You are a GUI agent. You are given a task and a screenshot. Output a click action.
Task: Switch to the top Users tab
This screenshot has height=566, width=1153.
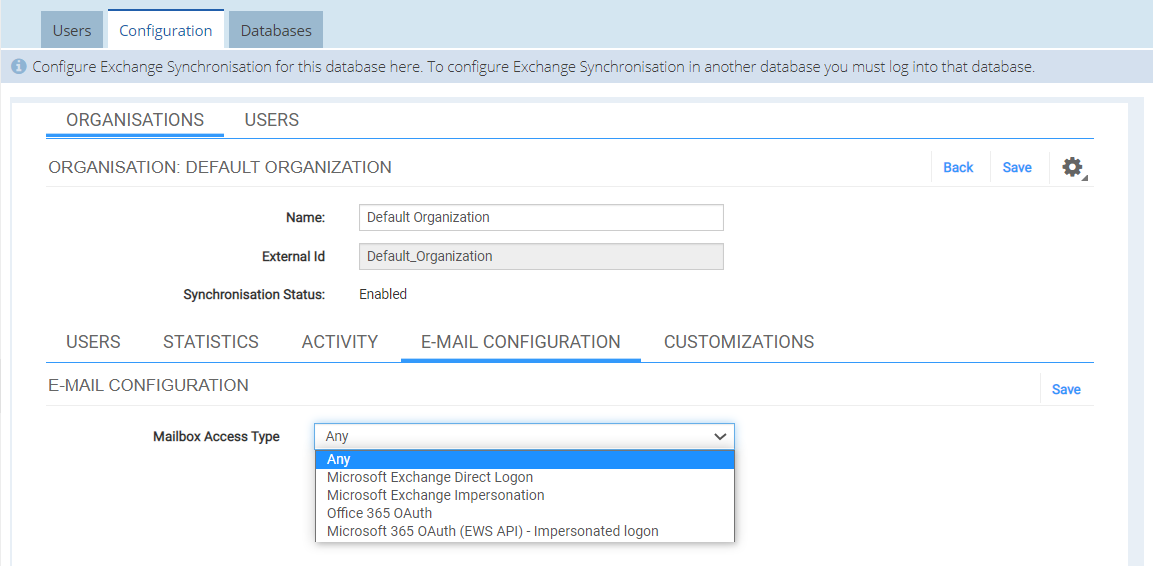click(72, 30)
